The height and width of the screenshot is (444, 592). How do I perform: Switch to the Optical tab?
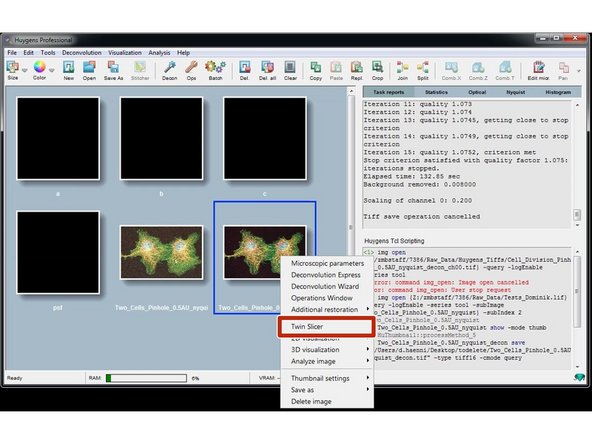[477, 92]
